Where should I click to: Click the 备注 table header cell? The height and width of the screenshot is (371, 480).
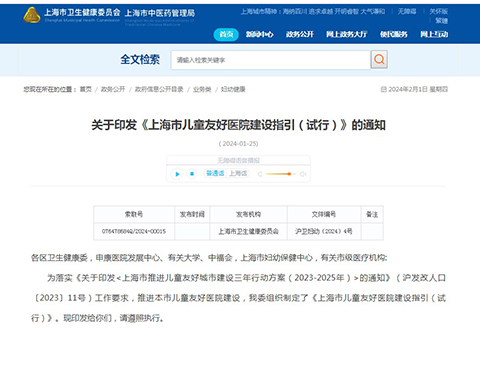point(372,214)
